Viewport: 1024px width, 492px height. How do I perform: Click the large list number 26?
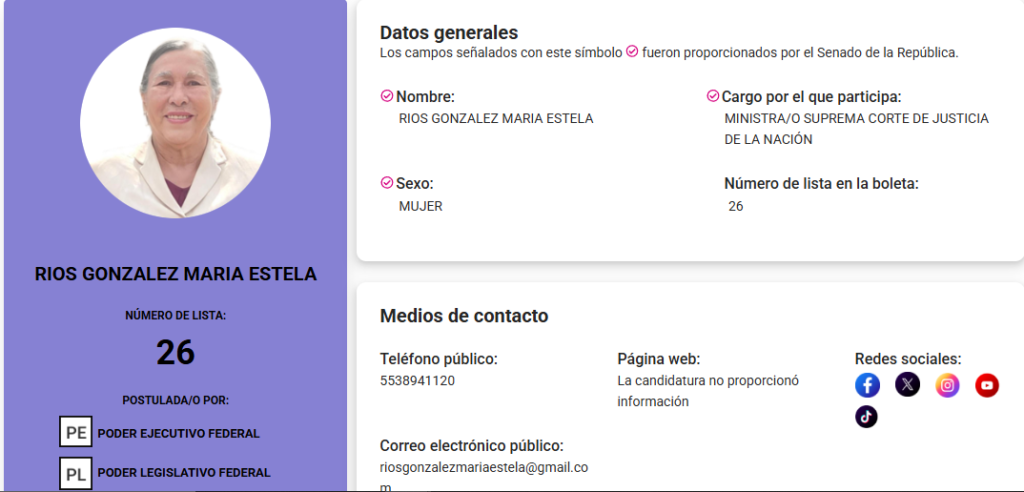176,353
